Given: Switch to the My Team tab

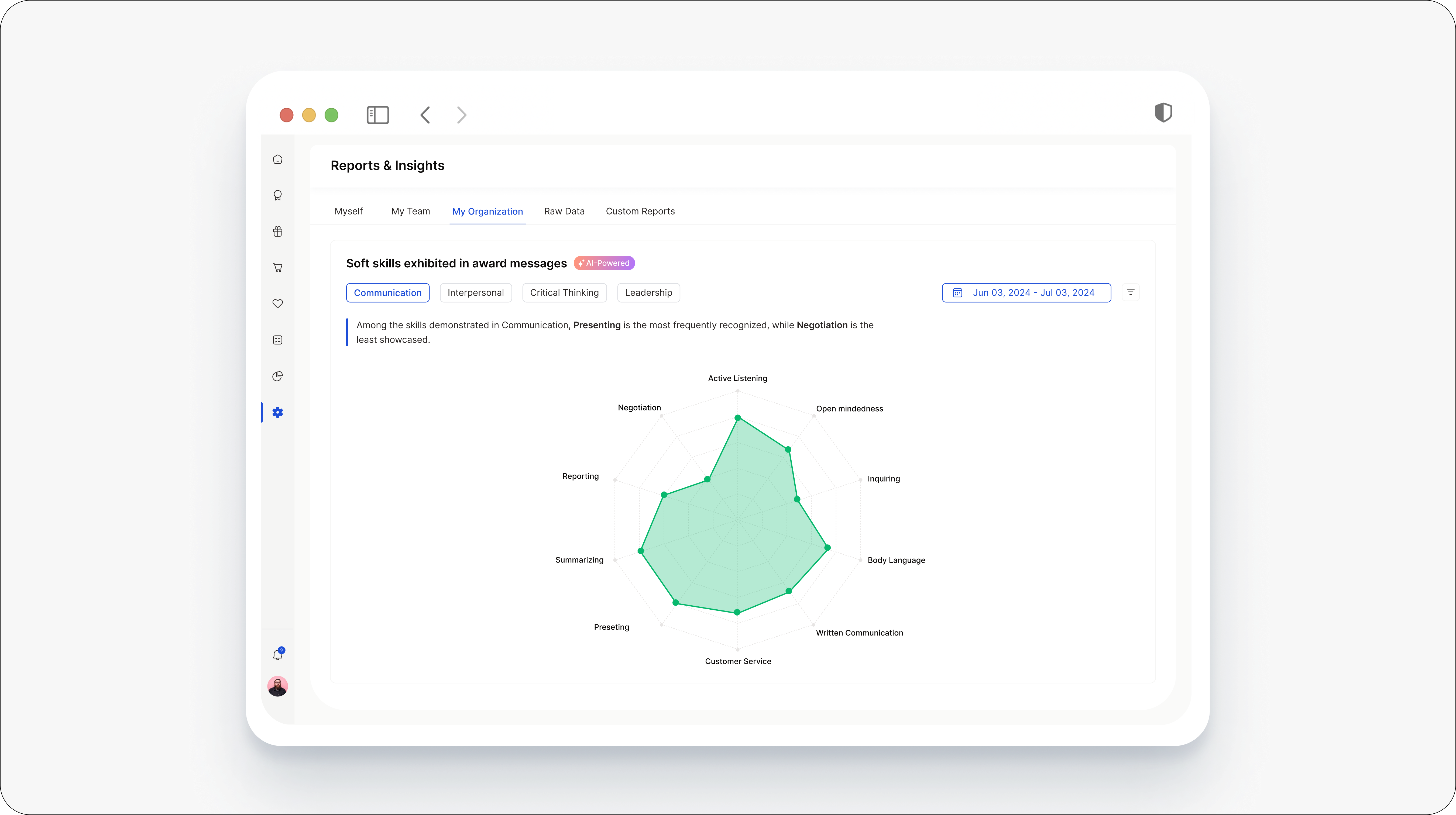Looking at the screenshot, I should pos(410,211).
